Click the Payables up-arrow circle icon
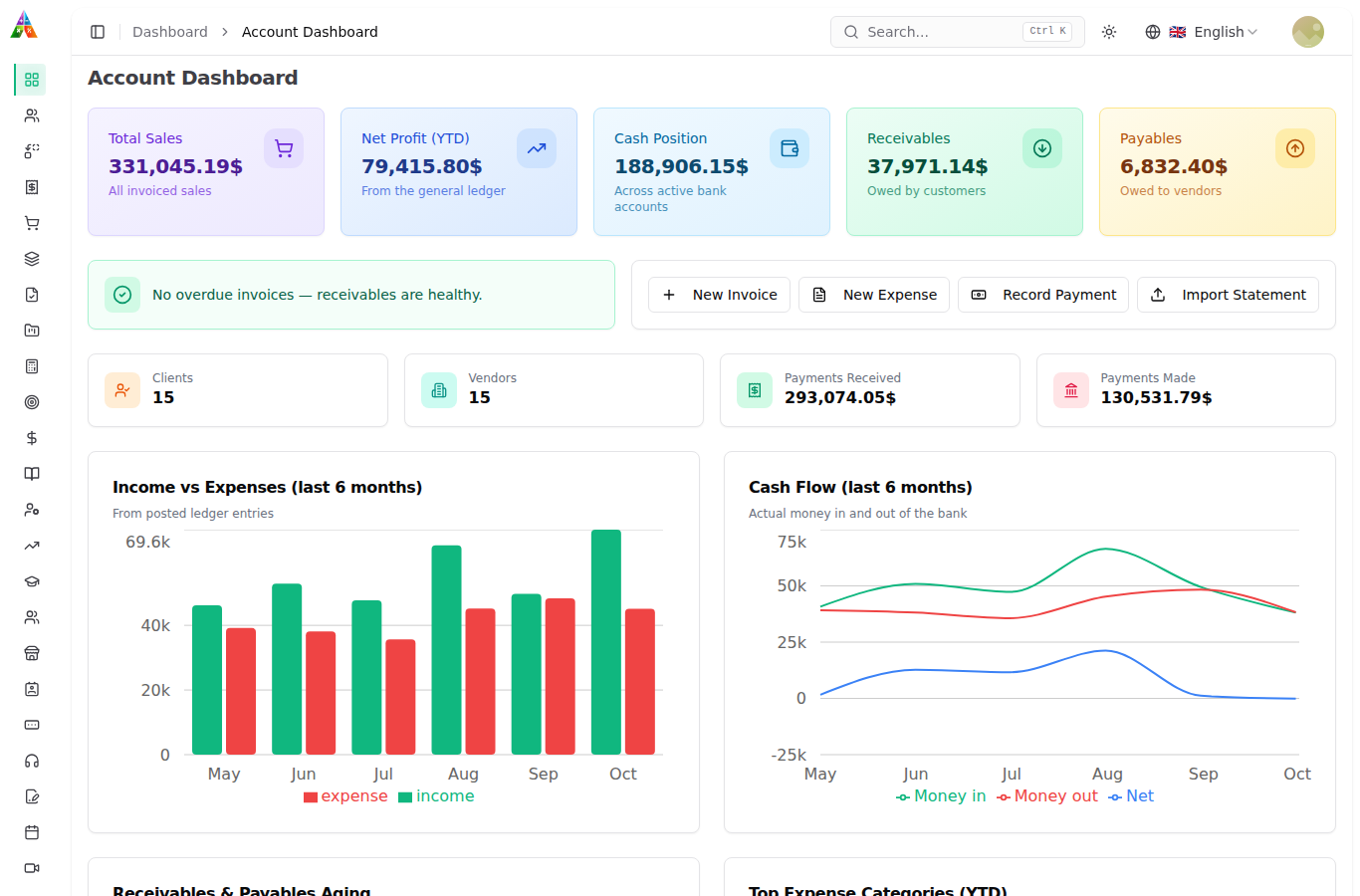1360x896 pixels. 1295,148
